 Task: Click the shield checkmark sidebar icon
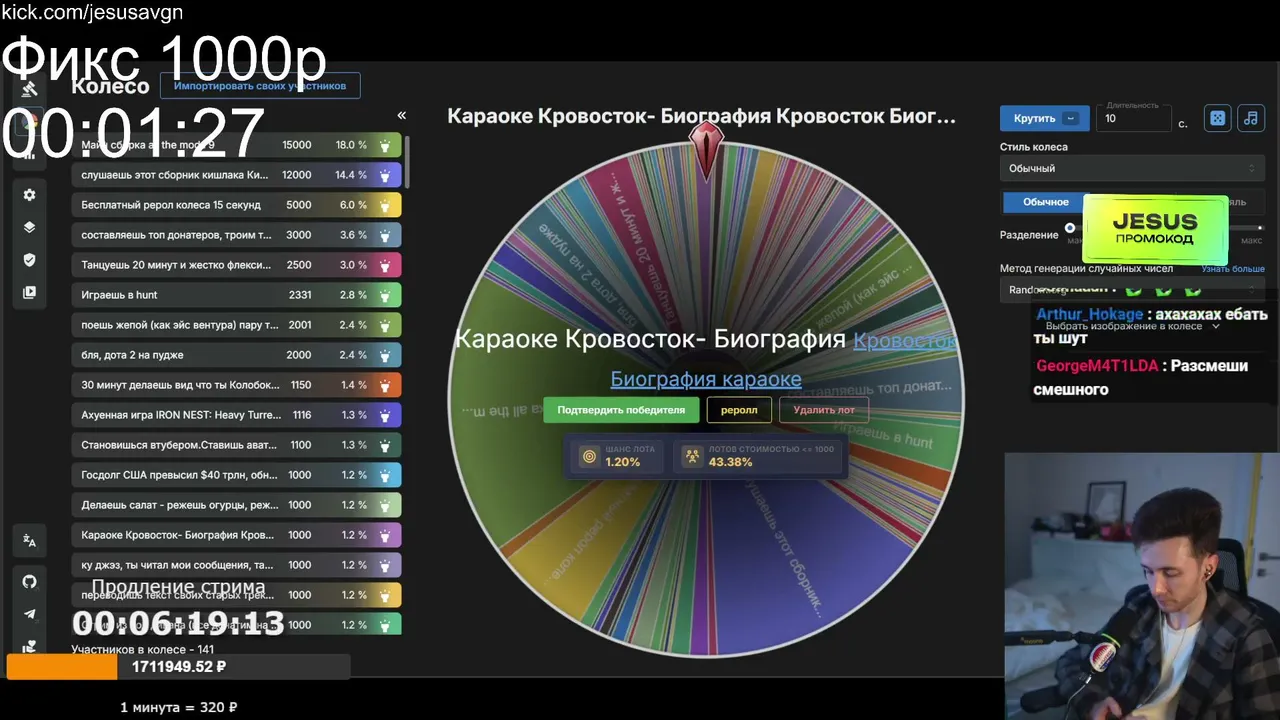point(30,260)
